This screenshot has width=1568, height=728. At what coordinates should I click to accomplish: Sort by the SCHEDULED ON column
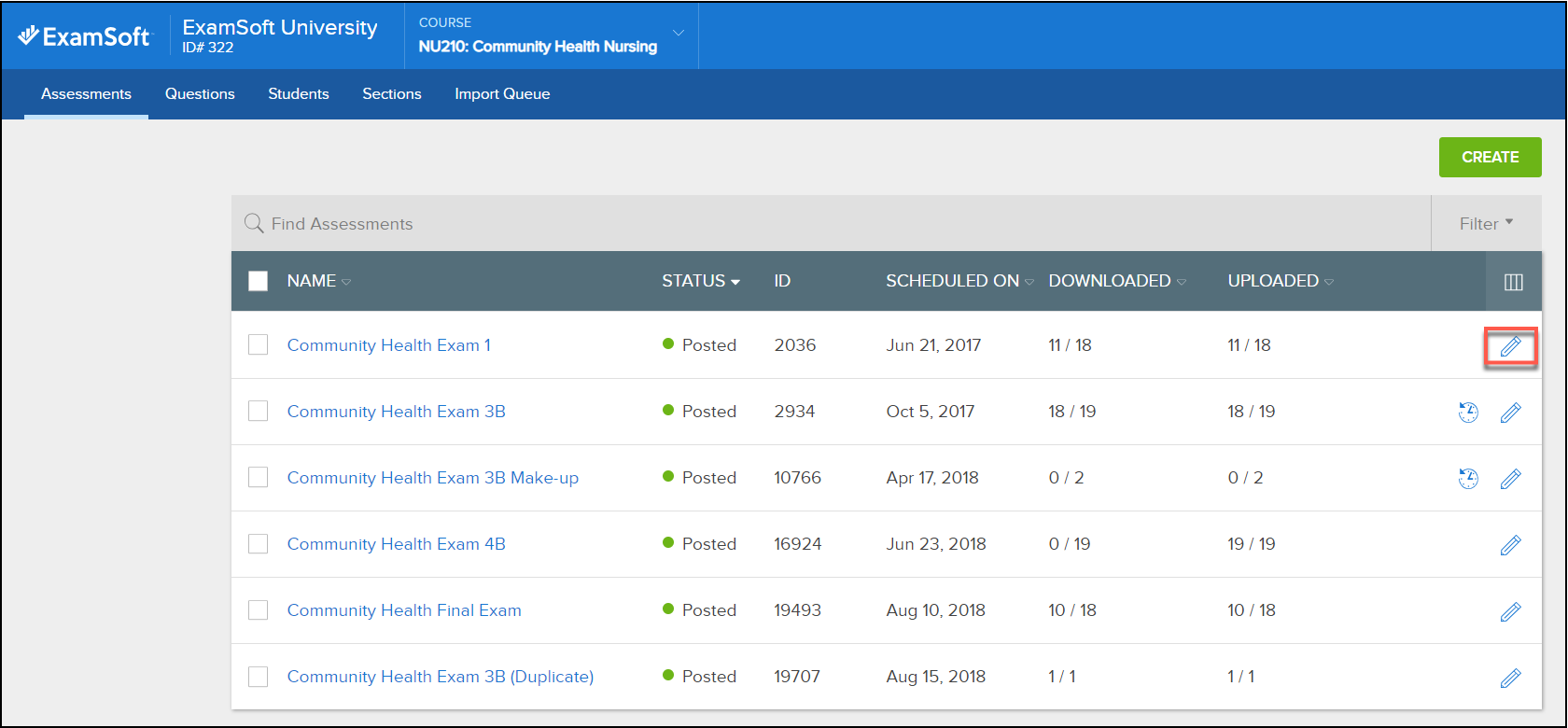[x=959, y=281]
